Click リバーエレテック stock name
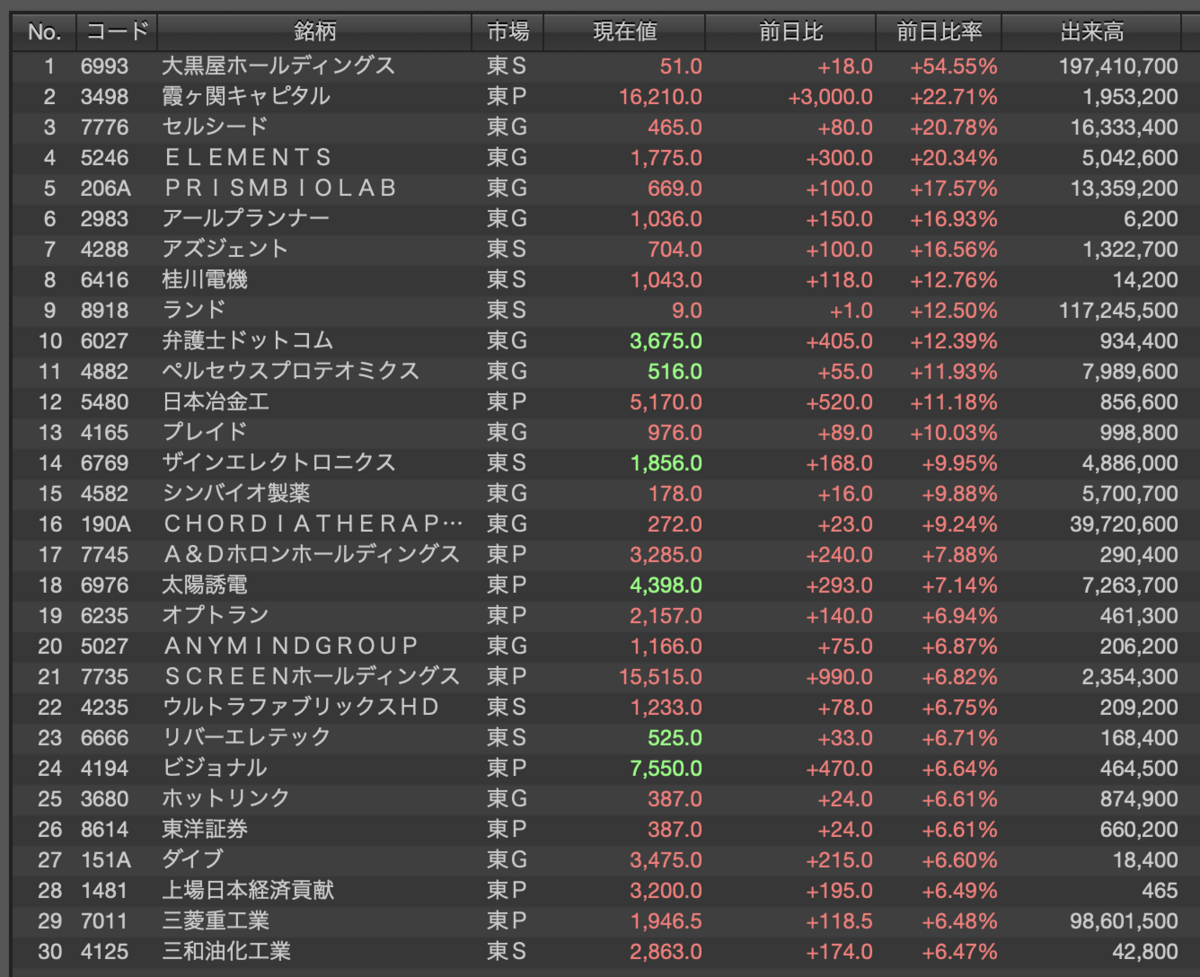This screenshot has height=977, width=1200. tap(246, 737)
